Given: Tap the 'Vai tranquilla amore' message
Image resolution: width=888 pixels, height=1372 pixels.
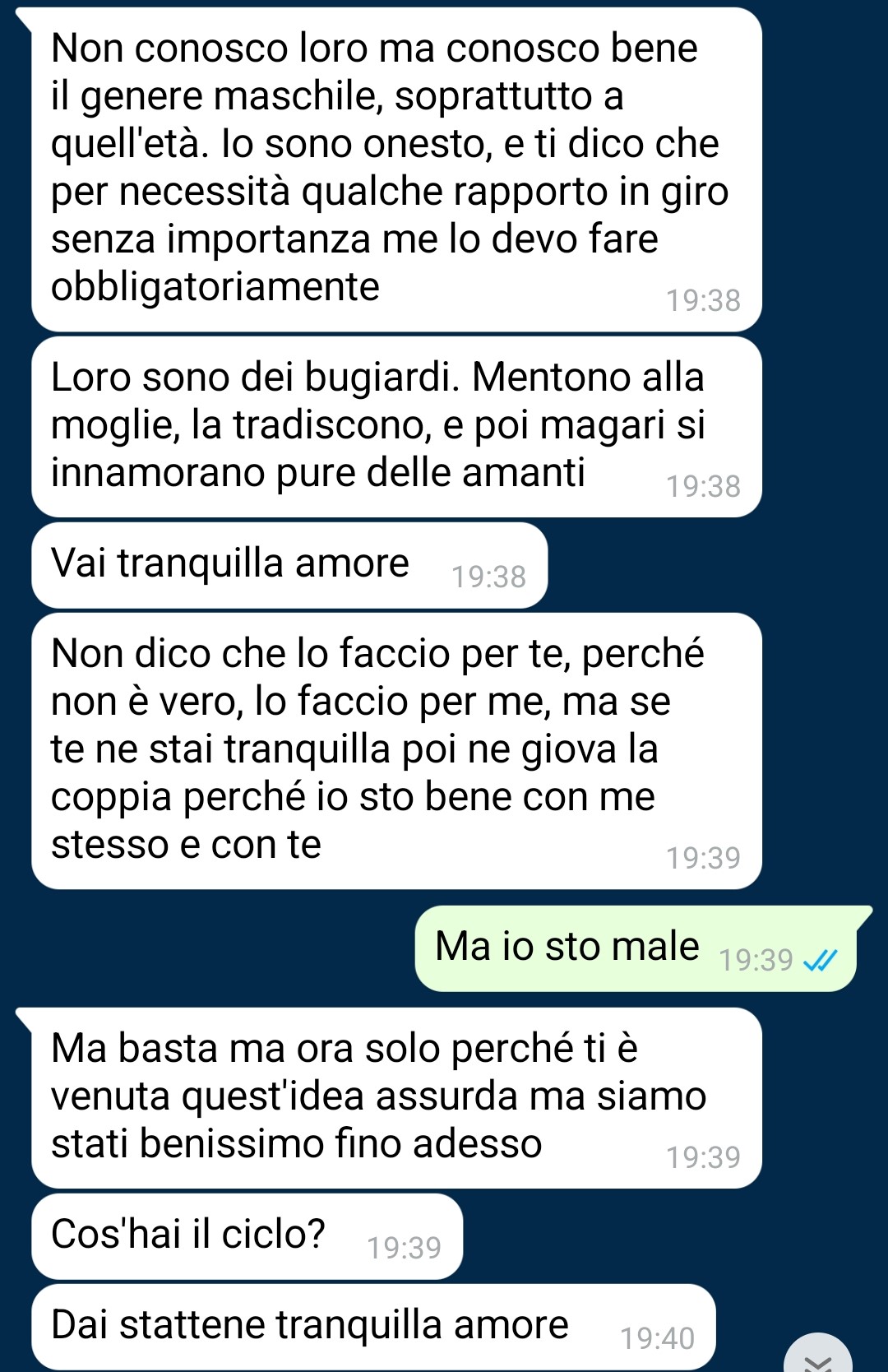Looking at the screenshot, I should [x=289, y=565].
